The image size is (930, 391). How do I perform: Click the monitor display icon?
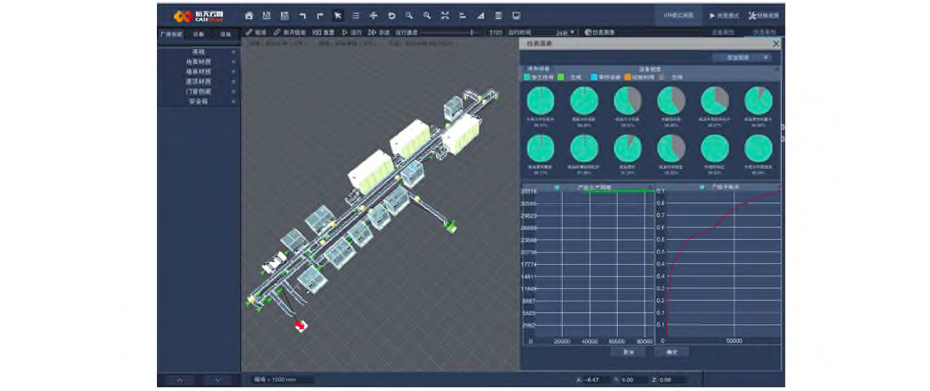pyautogui.click(x=516, y=15)
